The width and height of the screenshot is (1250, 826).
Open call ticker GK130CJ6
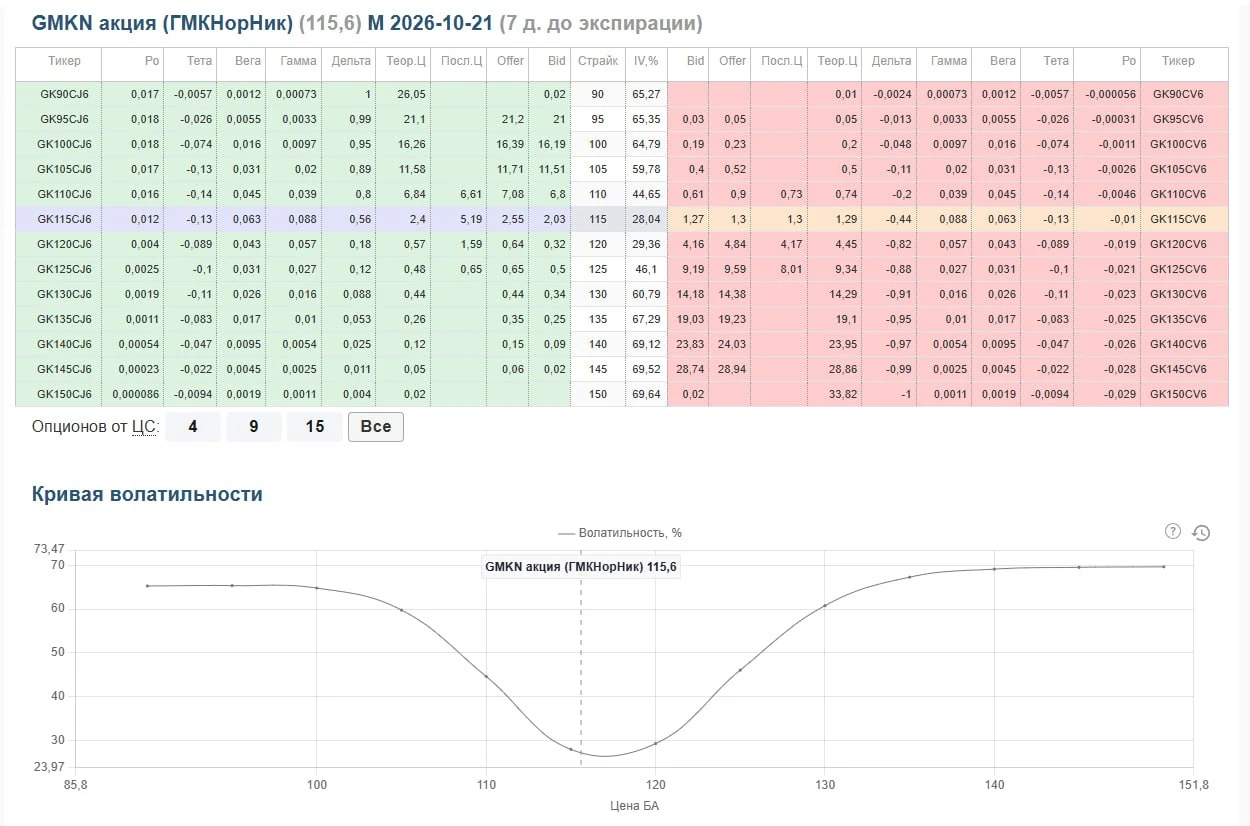(x=64, y=294)
